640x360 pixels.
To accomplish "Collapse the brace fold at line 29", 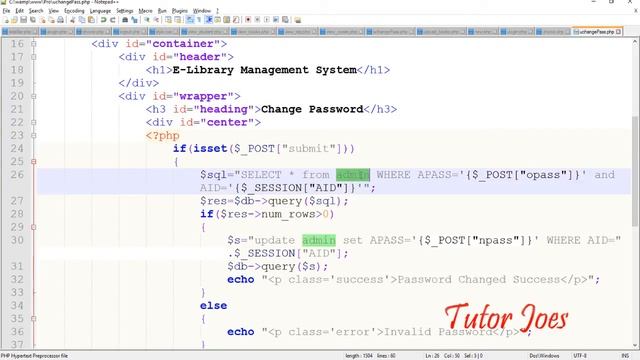I will click(x=33, y=227).
